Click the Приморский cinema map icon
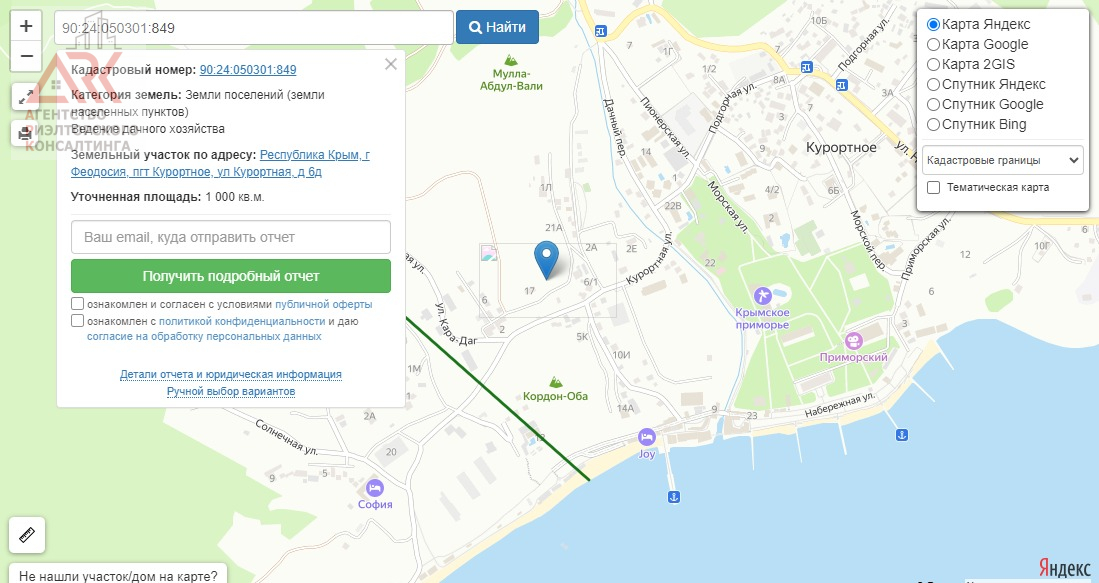Viewport: 1099px width, 583px height. 853,341
